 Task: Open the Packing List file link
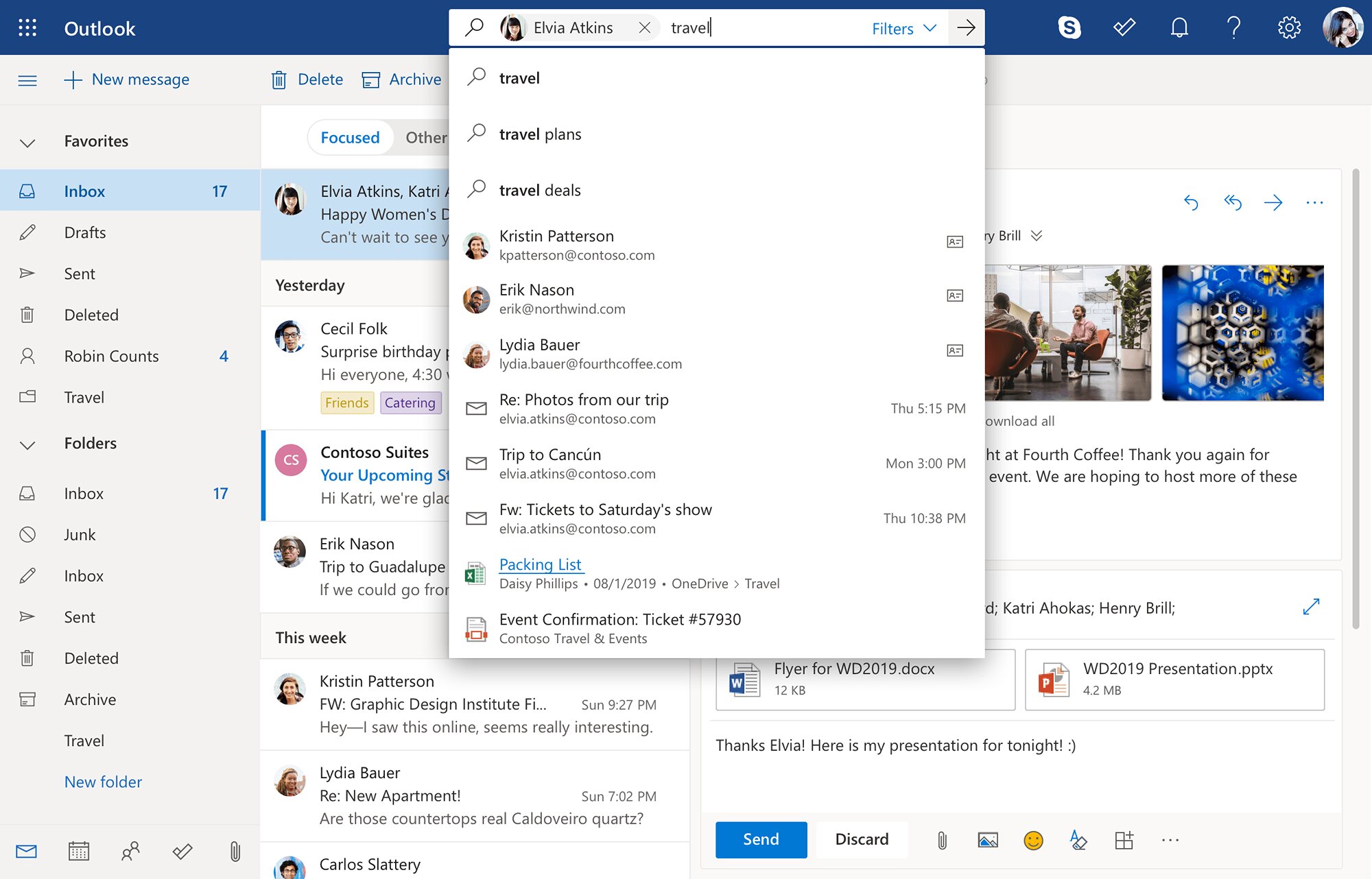tap(541, 564)
